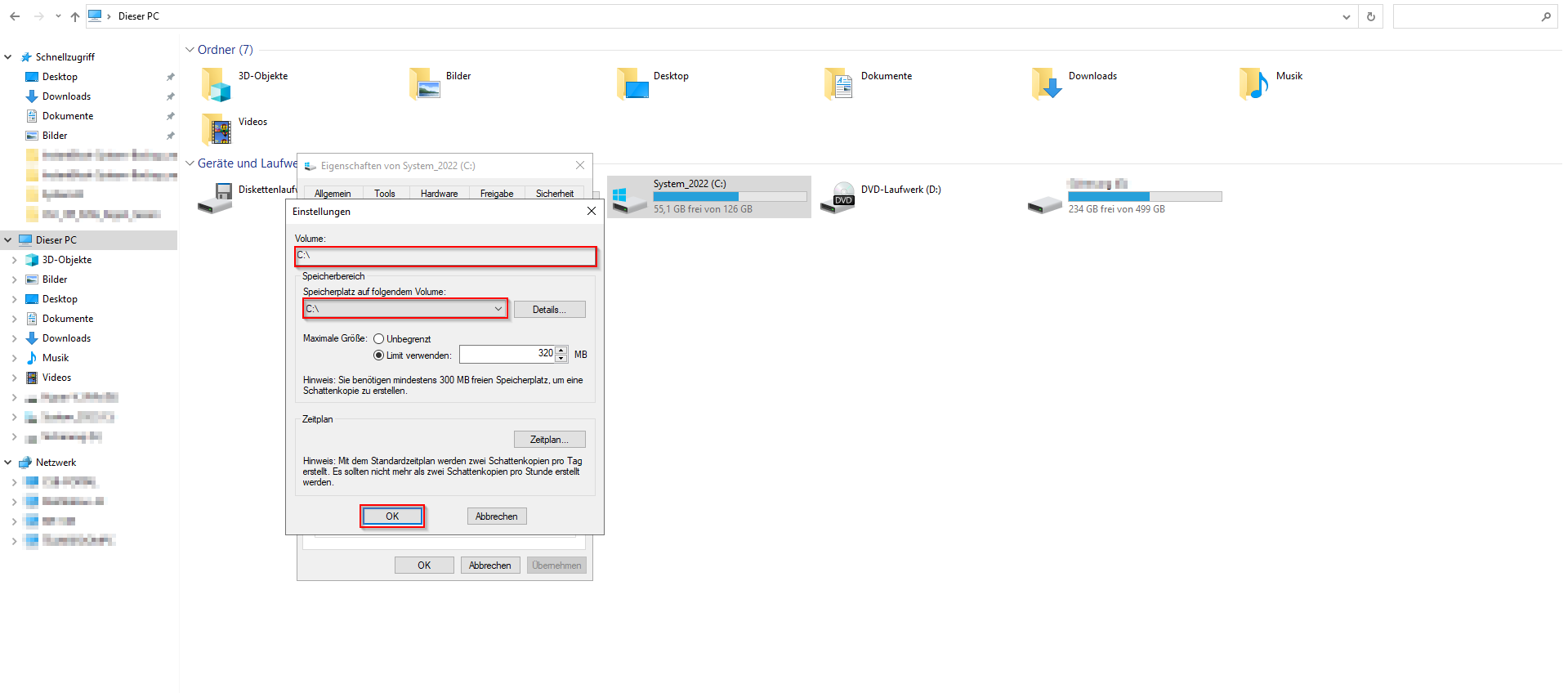Click the Details... button
The height and width of the screenshot is (693, 1568).
(549, 310)
